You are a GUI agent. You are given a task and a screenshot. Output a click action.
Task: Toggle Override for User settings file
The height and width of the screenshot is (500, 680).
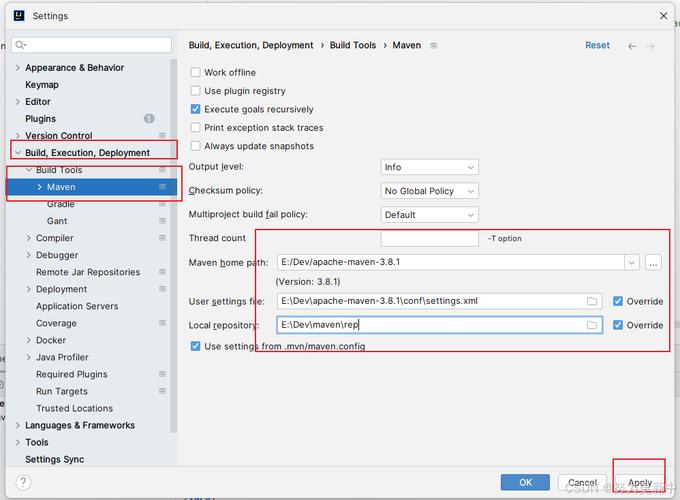click(x=618, y=301)
